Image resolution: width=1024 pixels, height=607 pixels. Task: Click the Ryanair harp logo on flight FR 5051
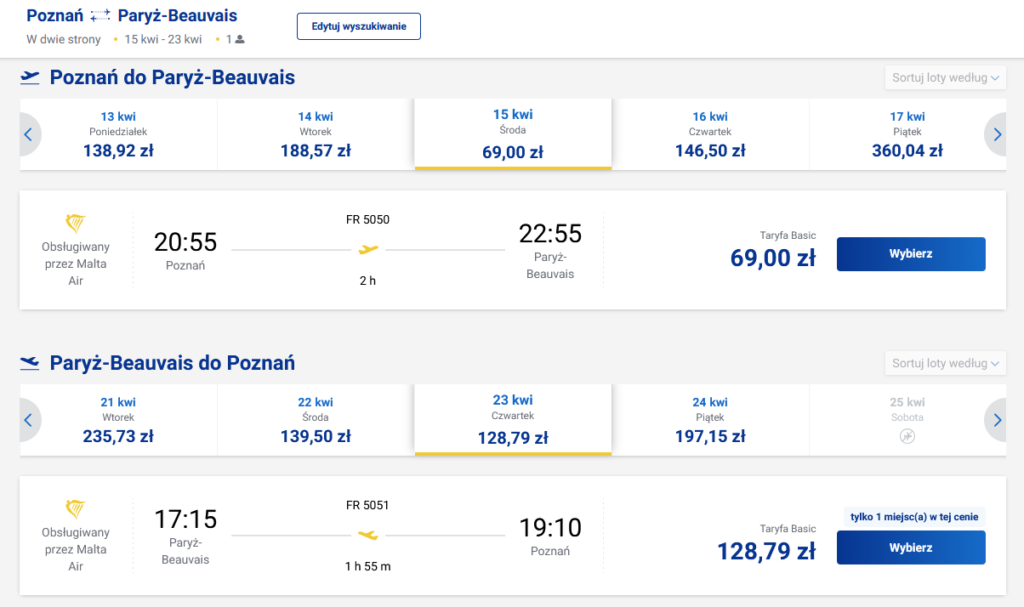click(x=75, y=509)
